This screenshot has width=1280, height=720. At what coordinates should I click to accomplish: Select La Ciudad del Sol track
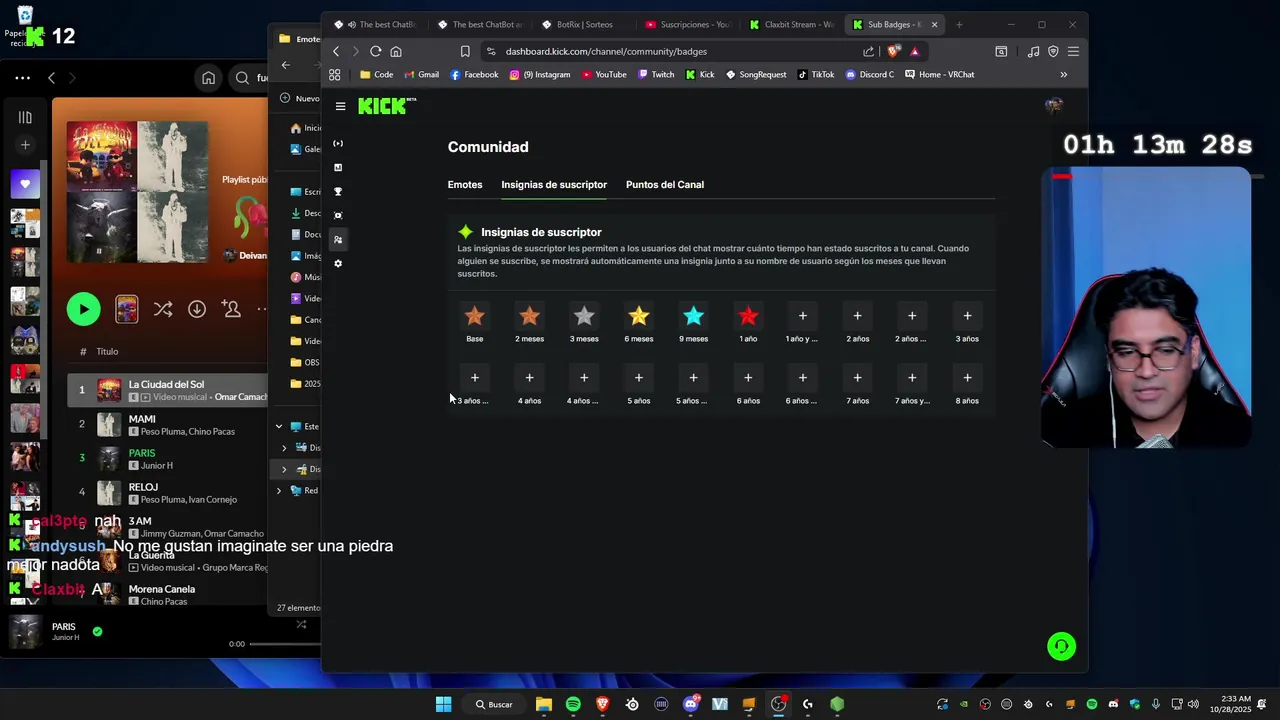(x=168, y=390)
